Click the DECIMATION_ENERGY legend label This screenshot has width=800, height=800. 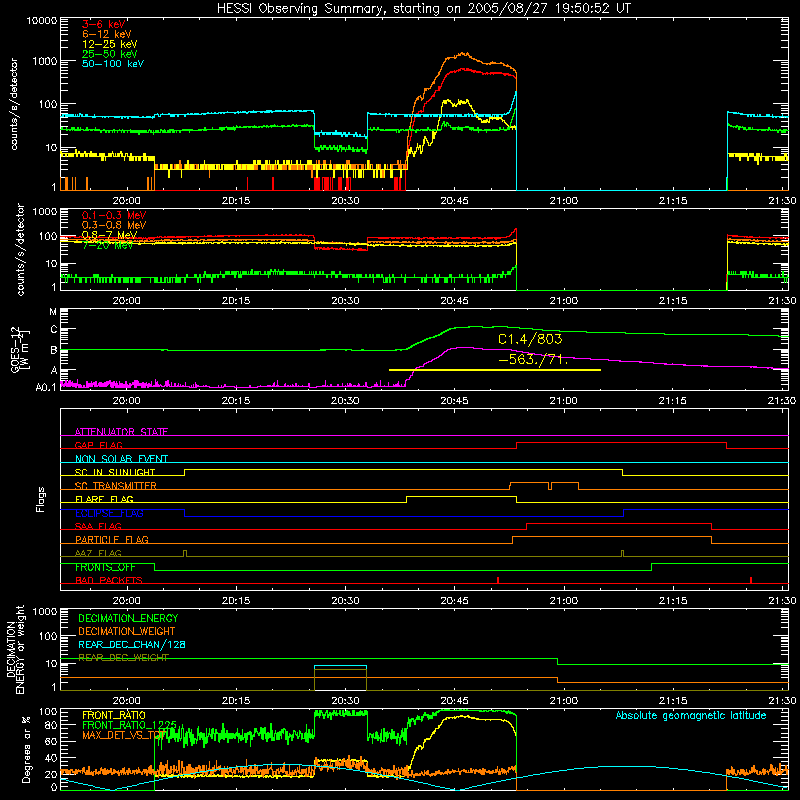coord(128,618)
